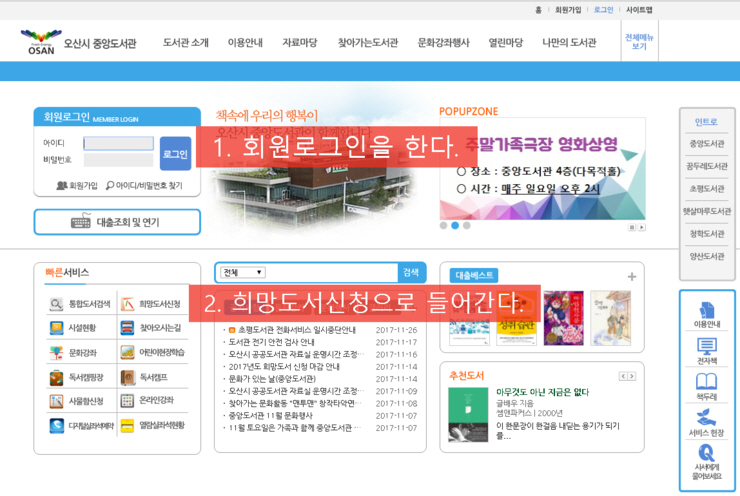Click the blue 로그인 button
This screenshot has width=740, height=496.
coord(175,153)
